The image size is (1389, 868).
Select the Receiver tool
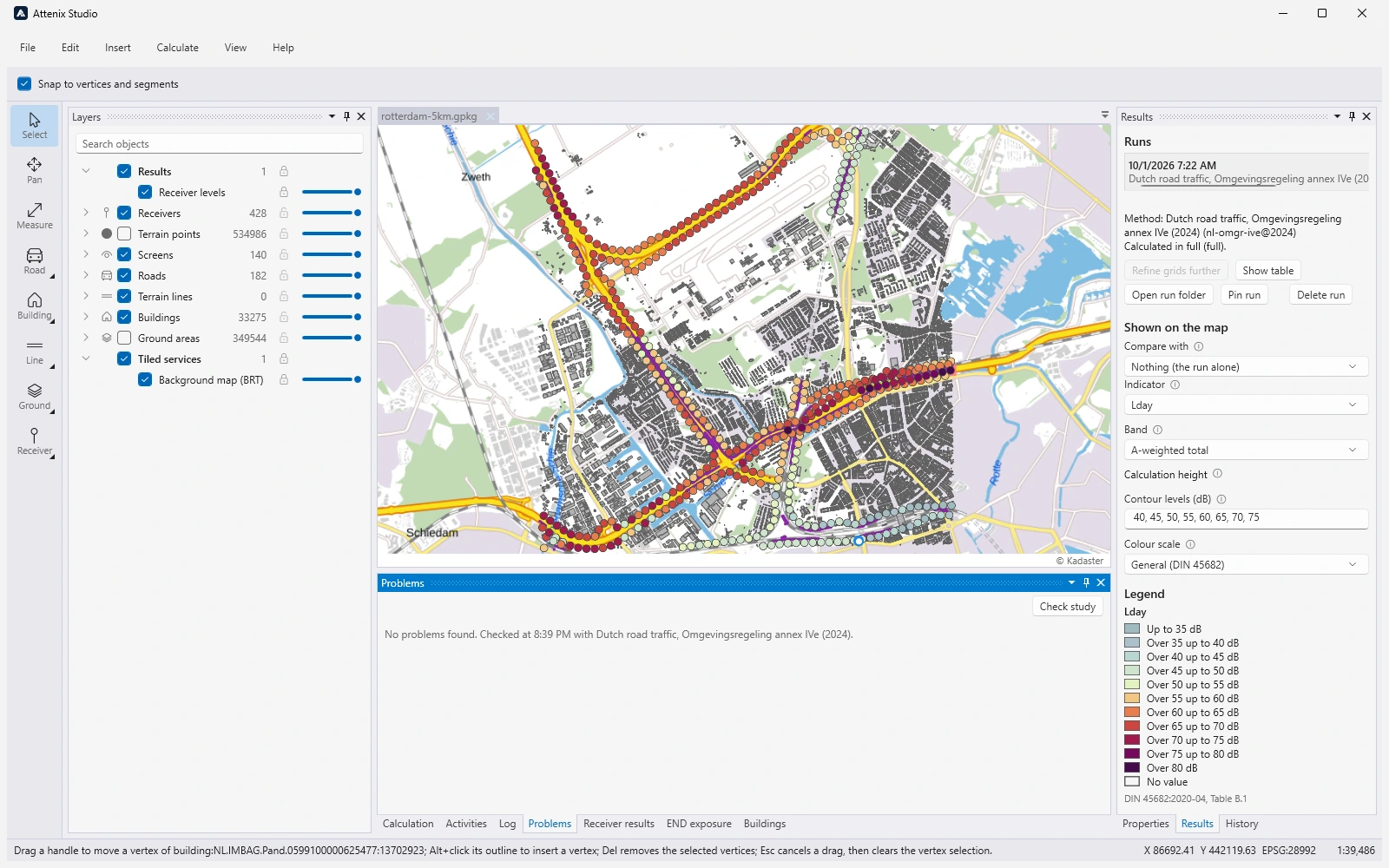35,442
